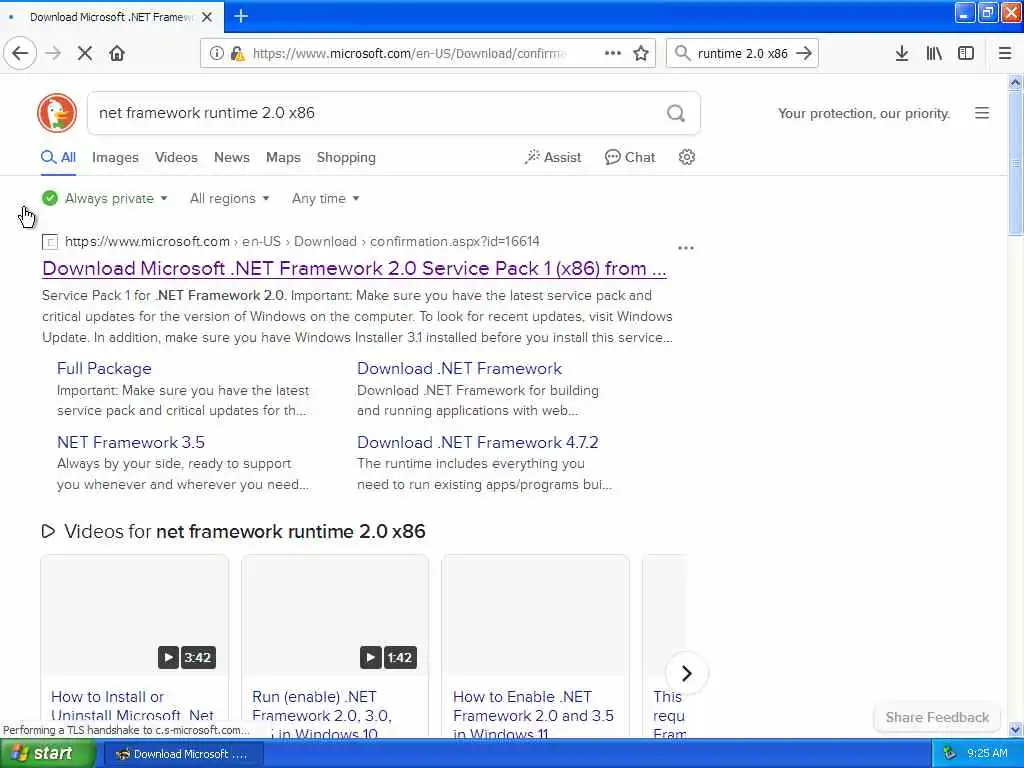Image resolution: width=1024 pixels, height=768 pixels.
Task: Click the Share Feedback button
Action: tap(937, 717)
